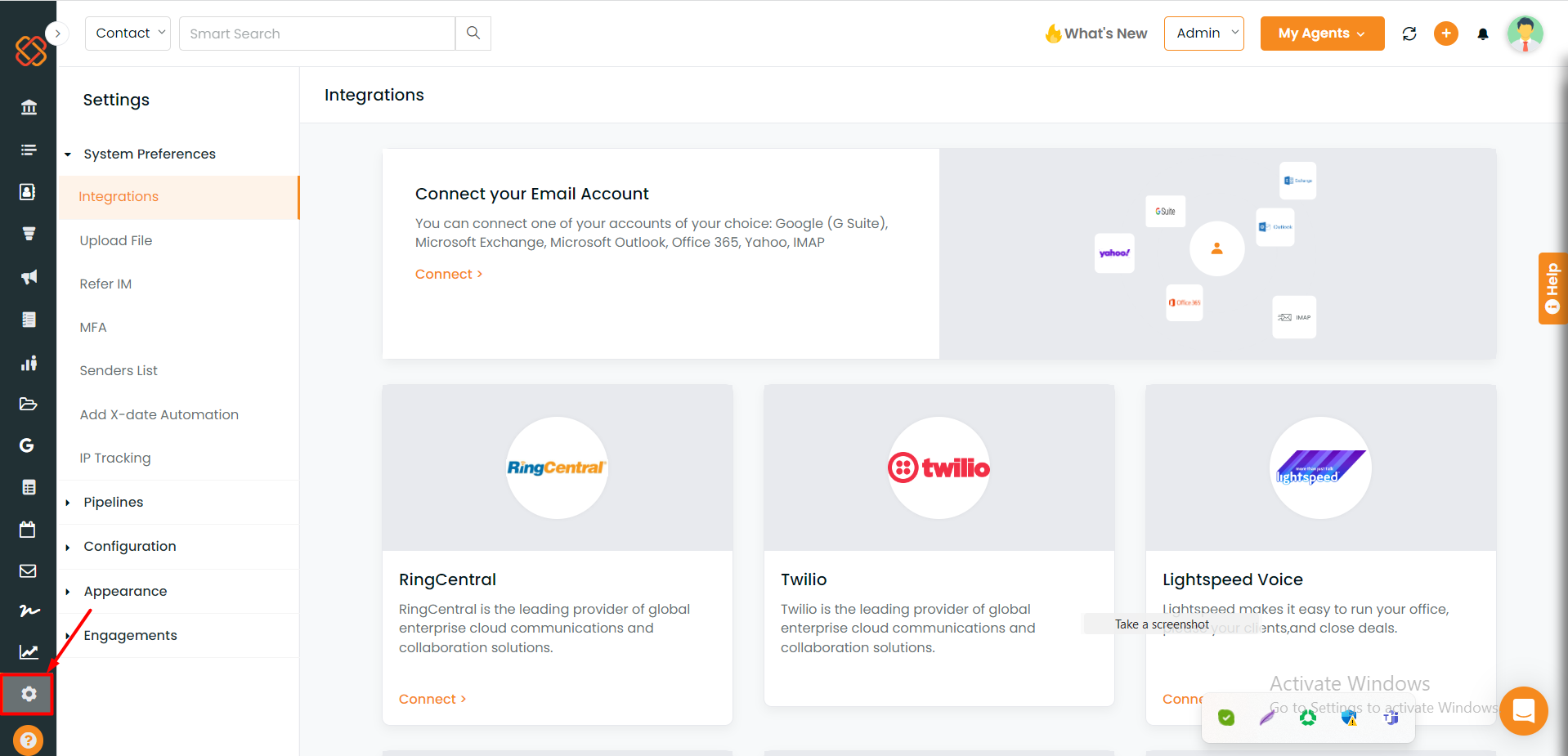Open the funnel pipeline sidebar icon

coord(29,234)
